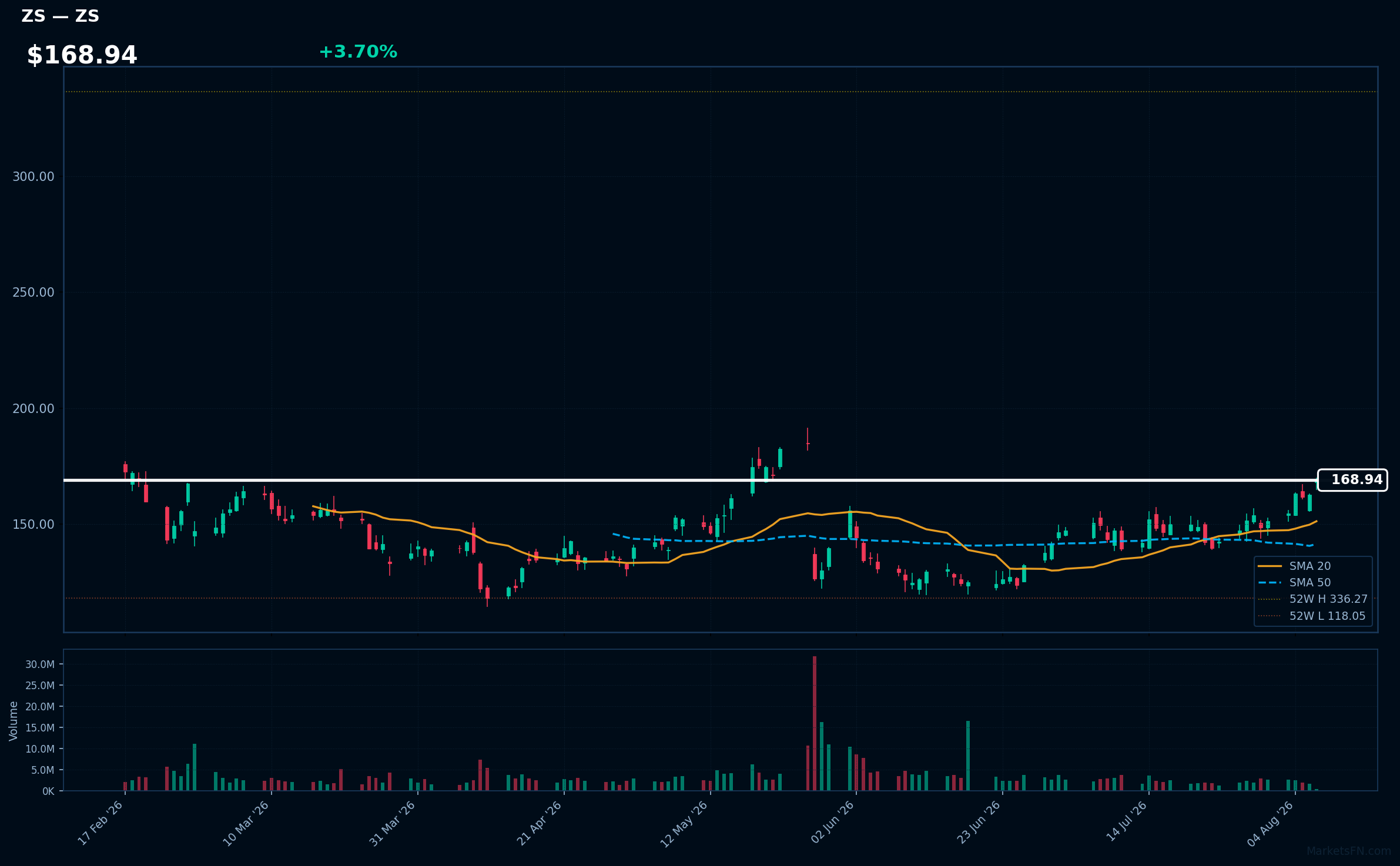Click the 12 May '26 date label

tap(684, 824)
